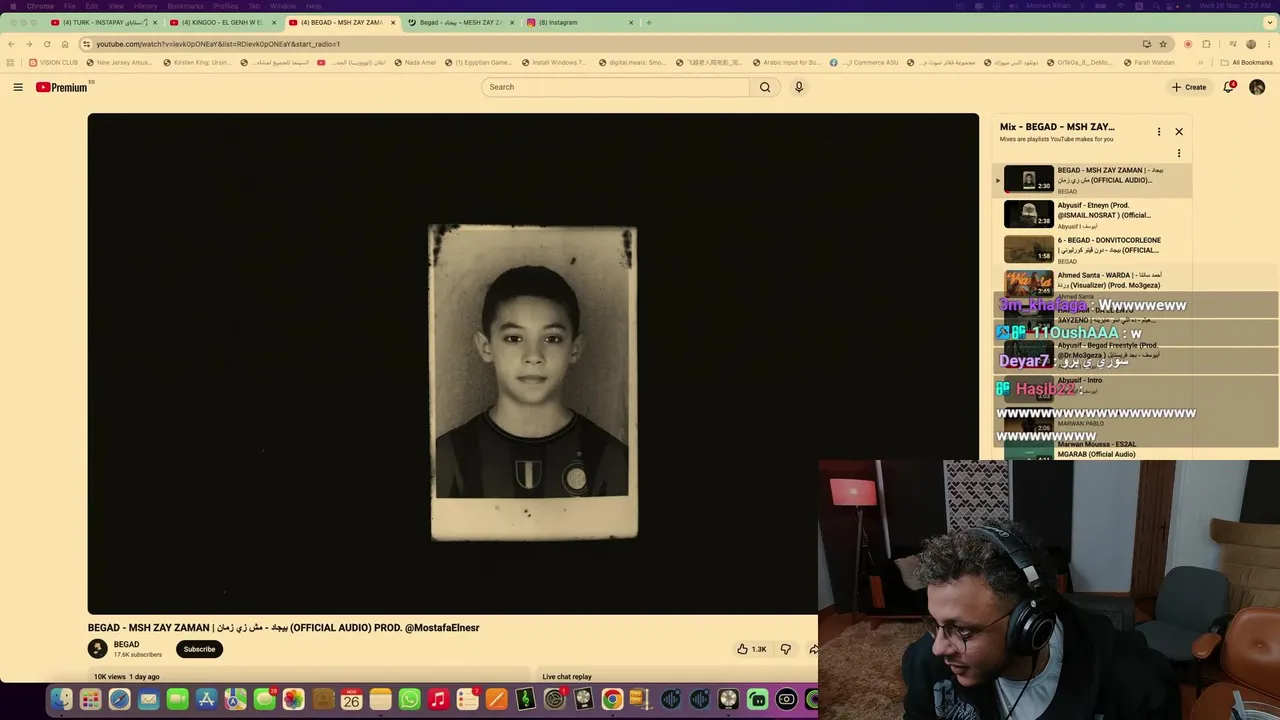Image resolution: width=1280 pixels, height=720 pixels.
Task: Select current BEGAD - MSH ZAY ZAMAN playlist entry
Action: (1092, 180)
